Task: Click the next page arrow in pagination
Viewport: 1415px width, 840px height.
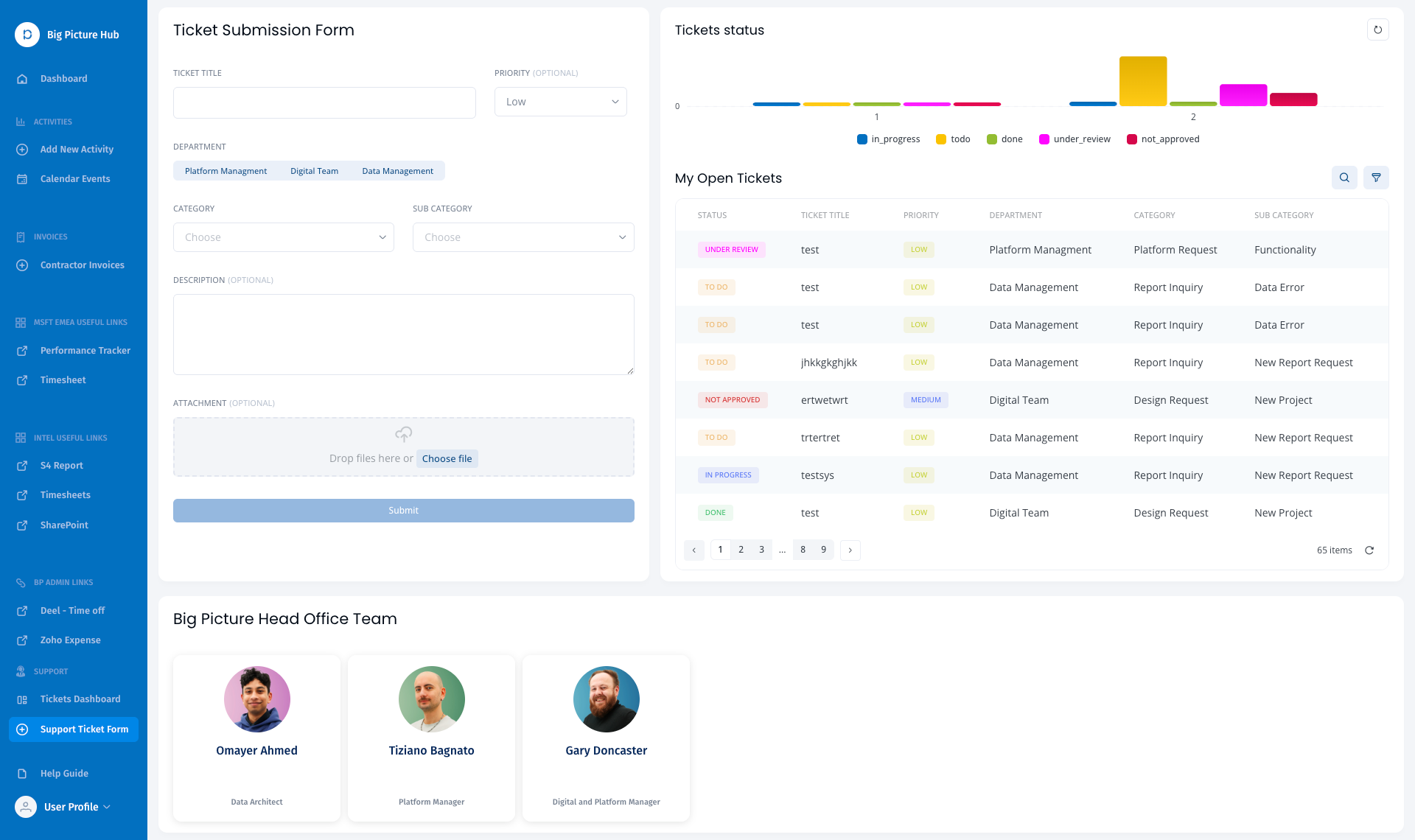Action: point(850,550)
